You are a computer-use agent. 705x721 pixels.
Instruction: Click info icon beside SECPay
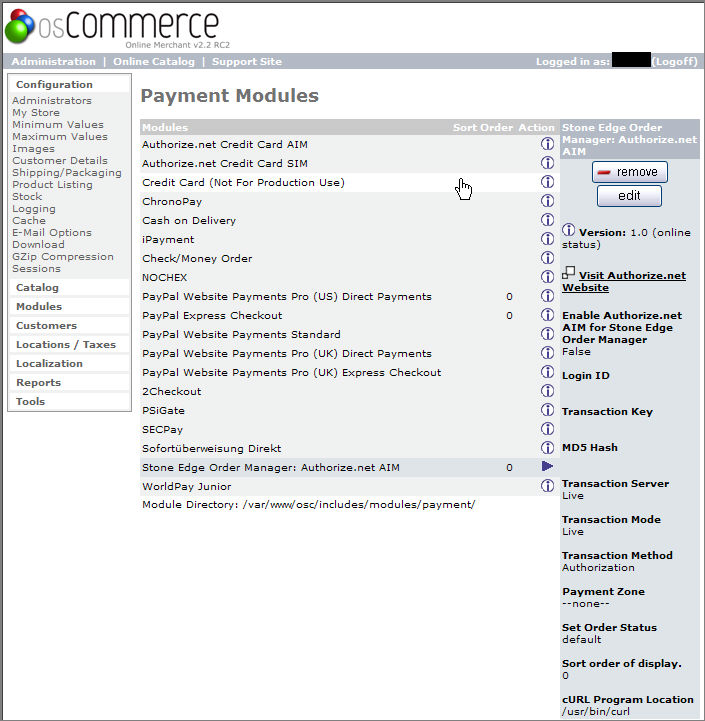[x=547, y=429]
